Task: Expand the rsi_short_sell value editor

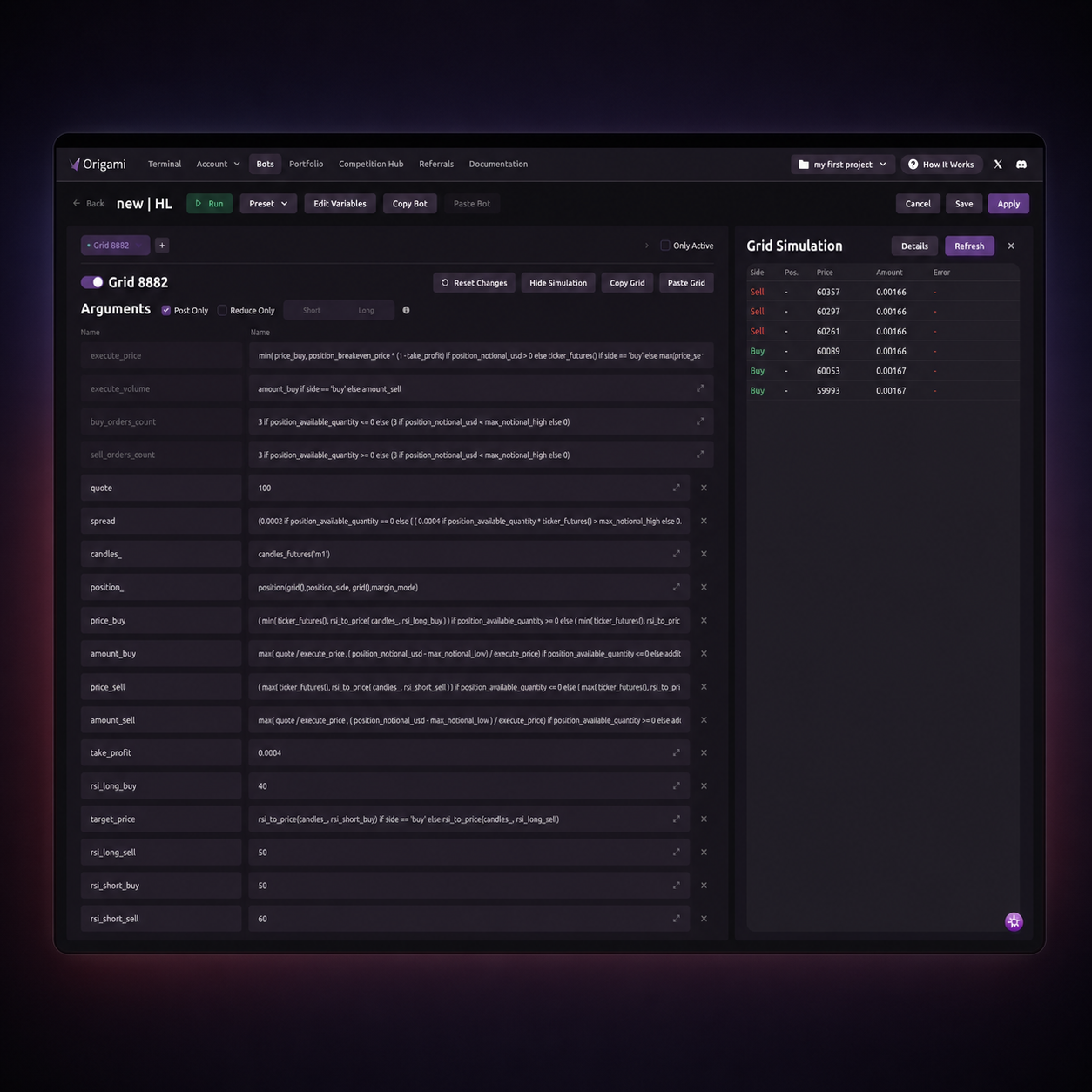Action: click(676, 919)
